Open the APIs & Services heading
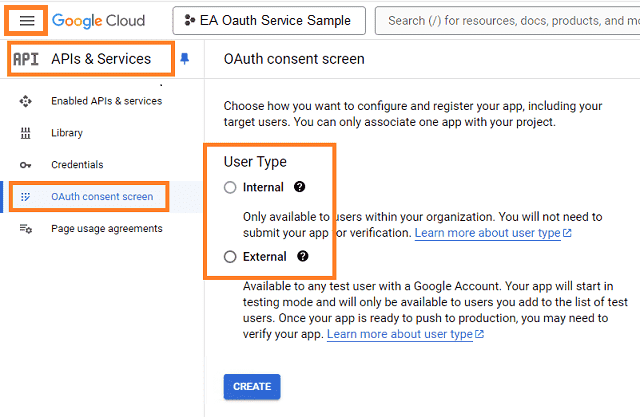640x417 pixels. [101, 59]
